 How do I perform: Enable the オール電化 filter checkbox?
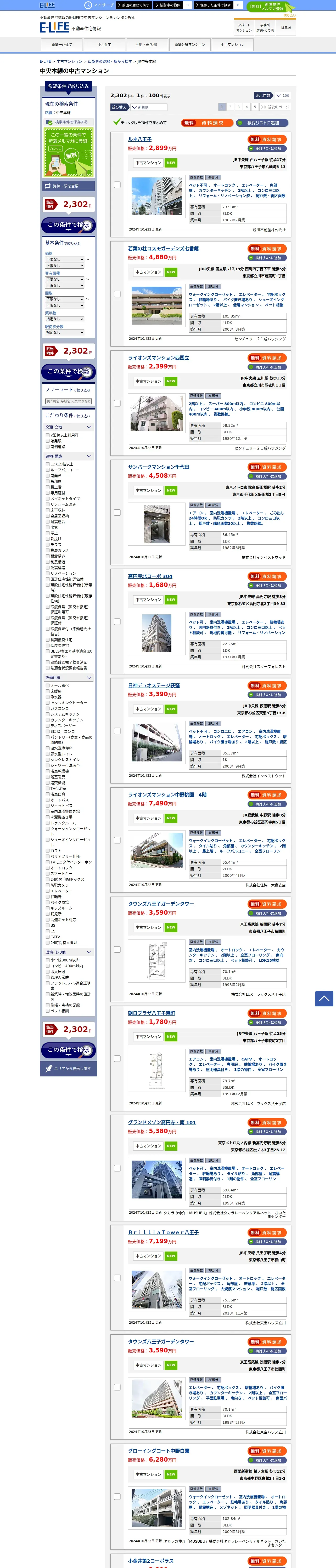(48, 685)
